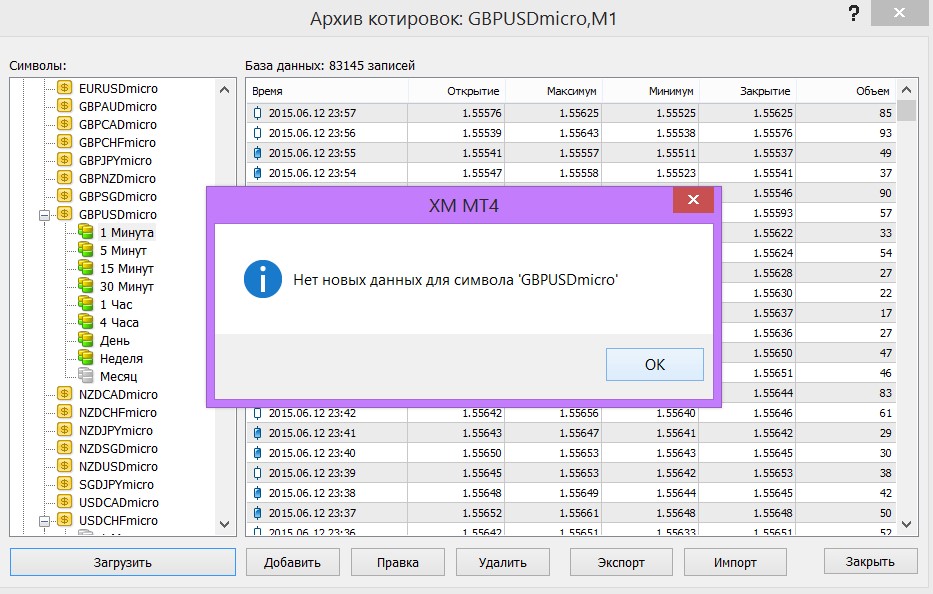Viewport: 933px width, 594px height.
Task: Click the database icon beside 30 Минут
Action: pyautogui.click(x=86, y=286)
